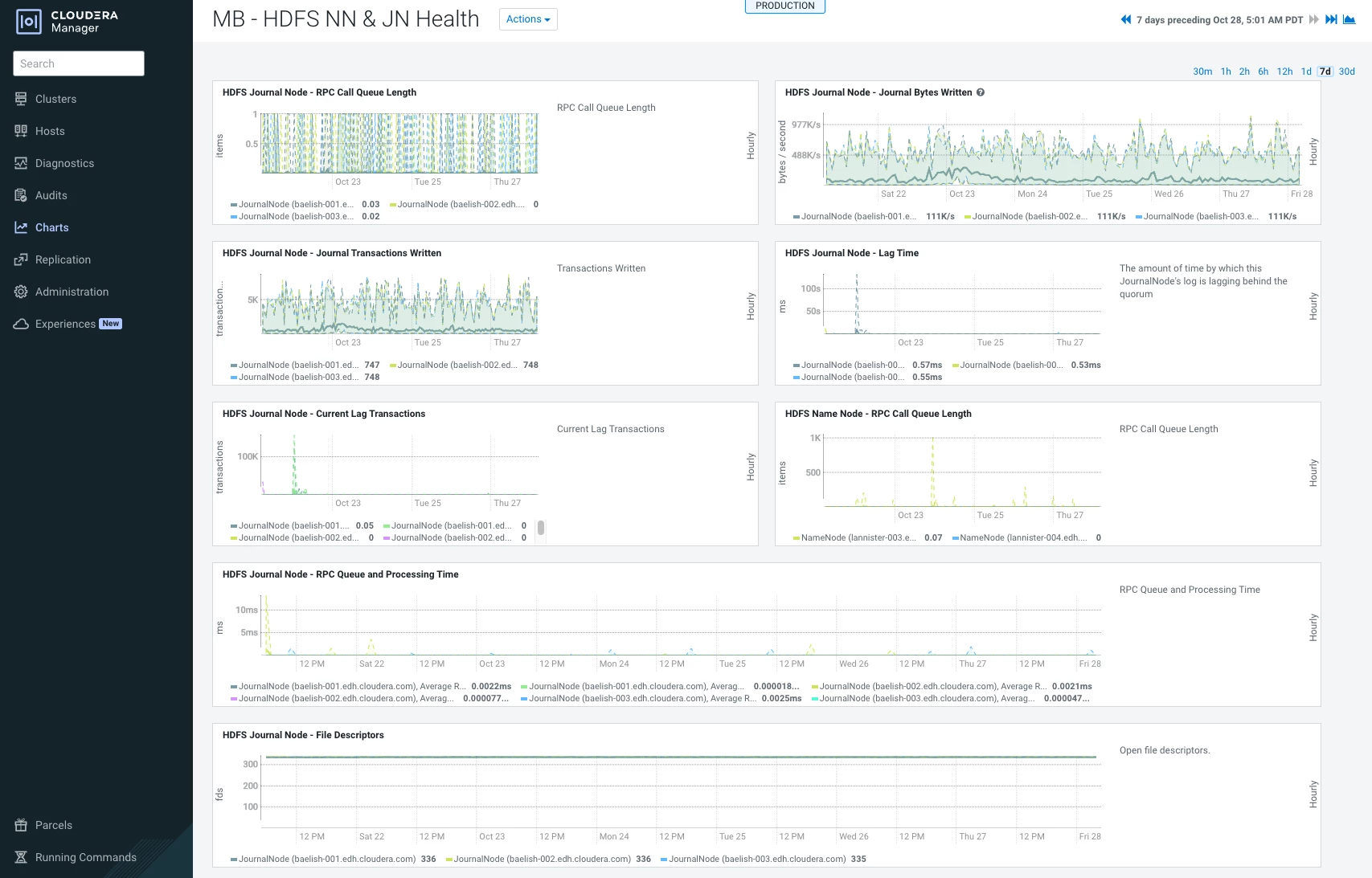1372x878 pixels.
Task: Open the Hosts sidebar icon
Action: [x=21, y=131]
